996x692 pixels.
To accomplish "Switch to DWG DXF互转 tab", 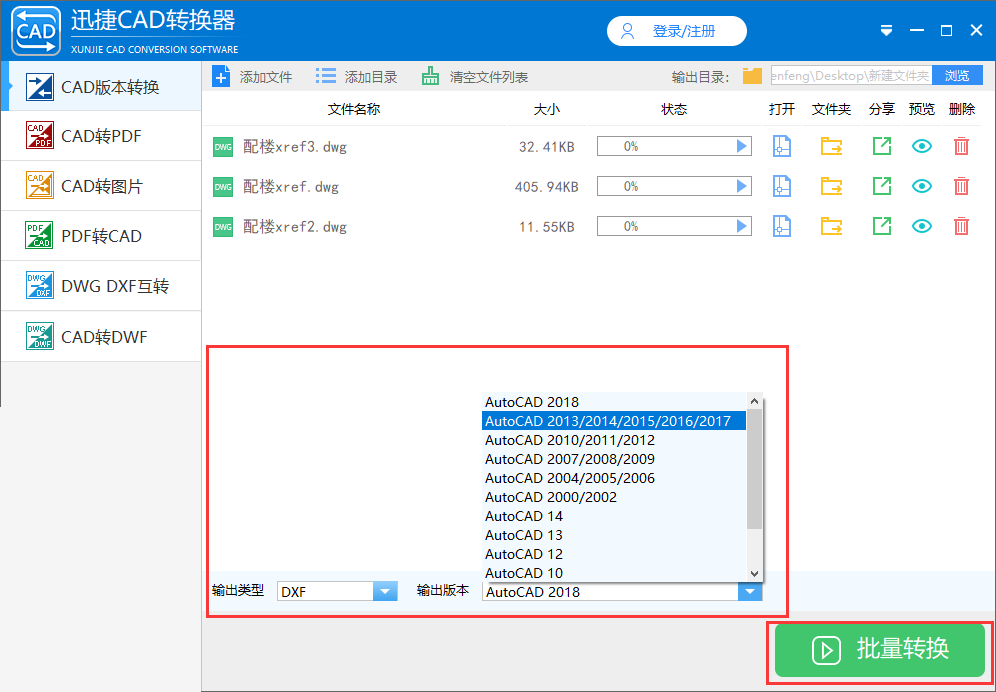I will coord(102,286).
